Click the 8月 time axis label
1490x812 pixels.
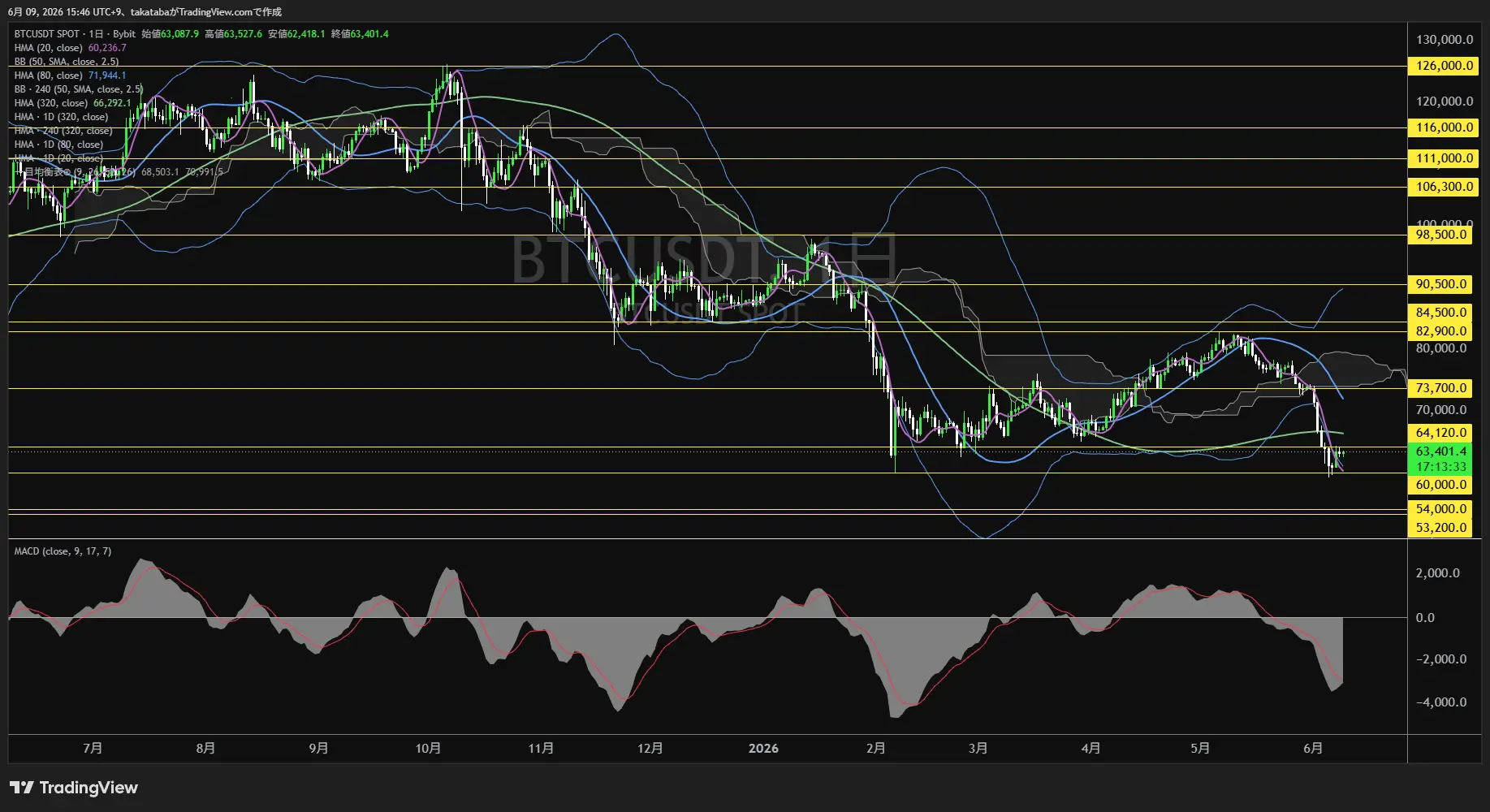coord(205,749)
